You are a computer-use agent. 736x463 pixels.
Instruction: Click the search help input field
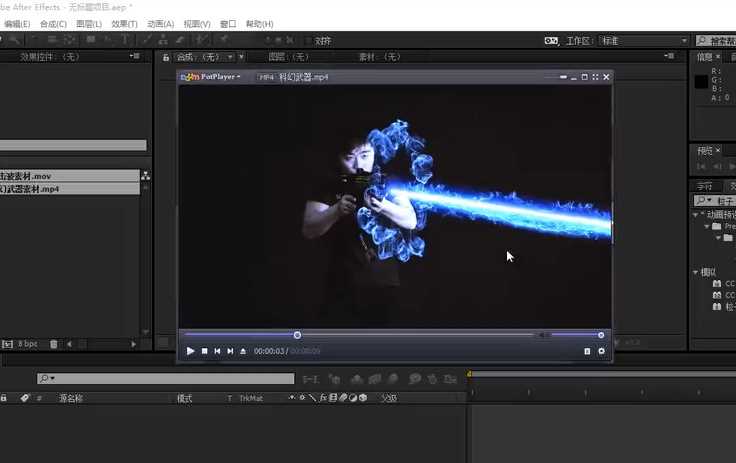pyautogui.click(x=716, y=41)
